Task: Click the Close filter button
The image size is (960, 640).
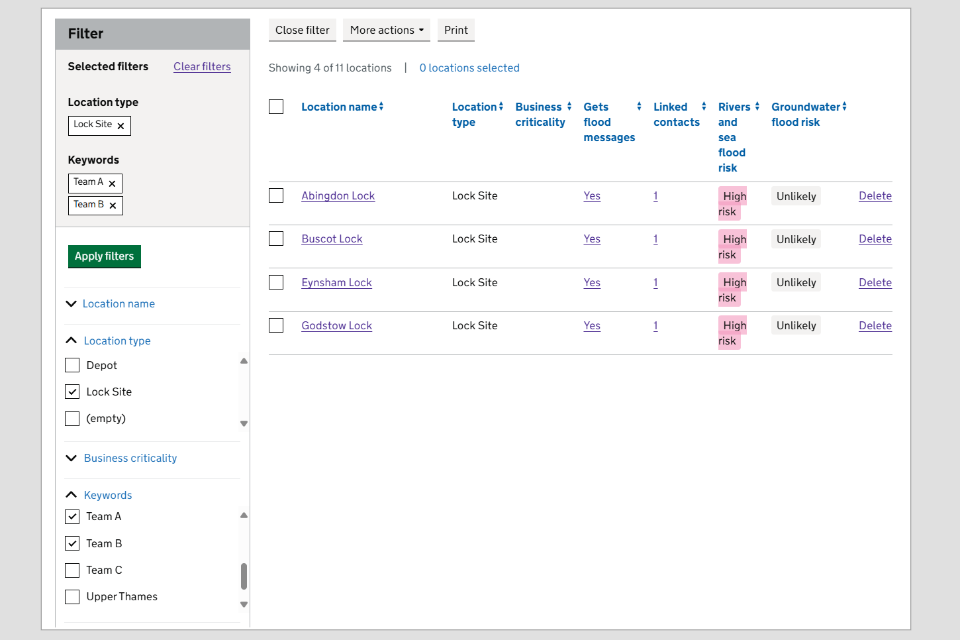Action: pos(302,30)
